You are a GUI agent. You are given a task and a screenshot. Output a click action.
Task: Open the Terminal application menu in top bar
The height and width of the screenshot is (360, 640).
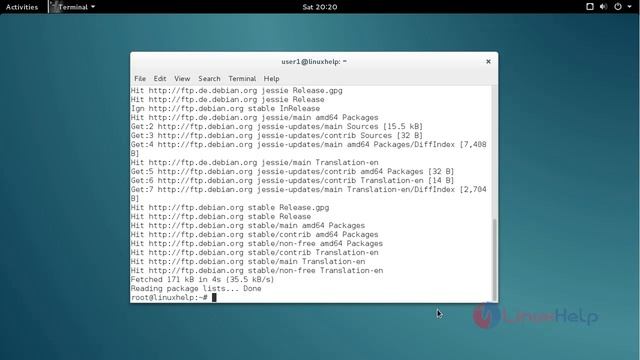tap(73, 7)
